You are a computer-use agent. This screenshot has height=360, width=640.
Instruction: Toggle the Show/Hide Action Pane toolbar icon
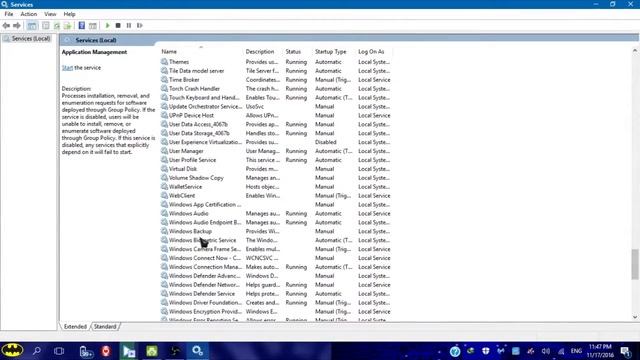[93, 25]
